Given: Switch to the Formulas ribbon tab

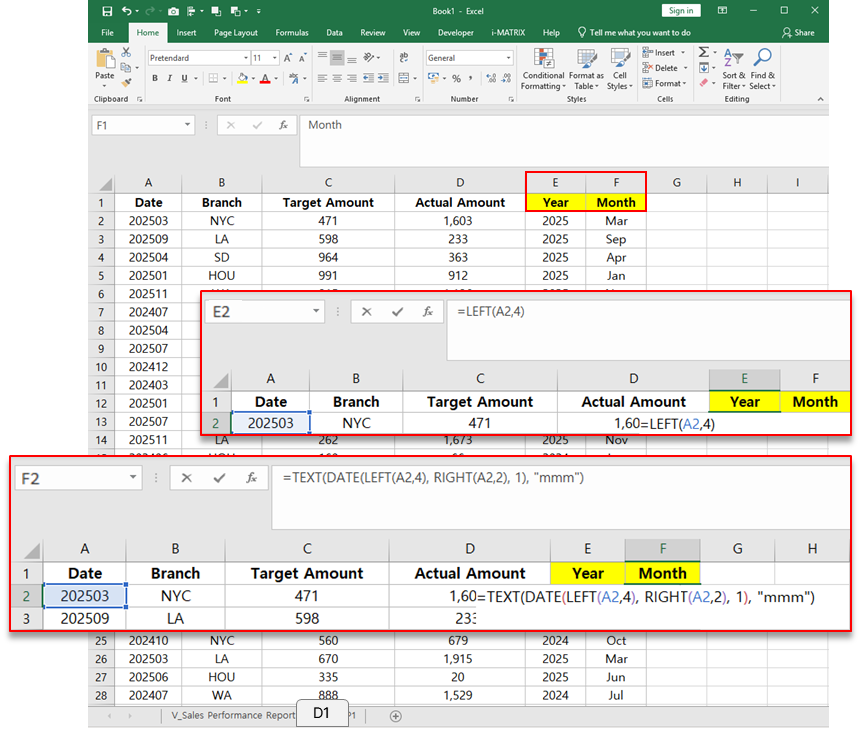Looking at the screenshot, I should (x=292, y=32).
